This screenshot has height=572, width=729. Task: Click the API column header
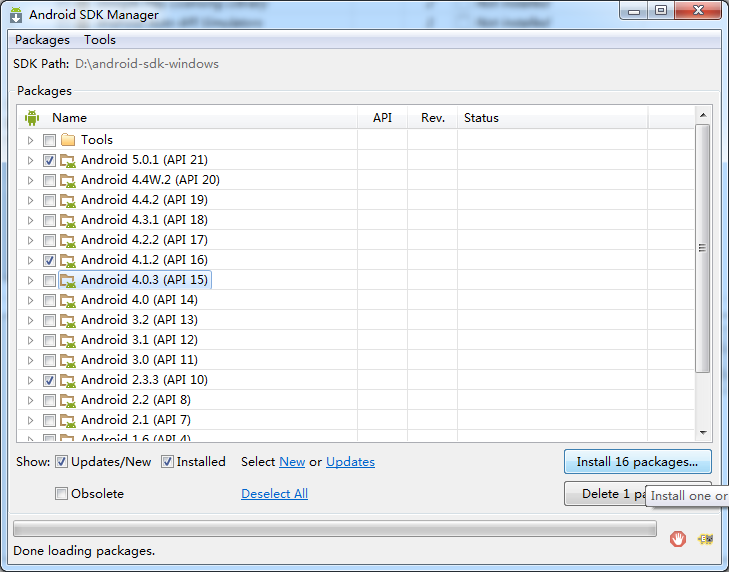(x=383, y=118)
